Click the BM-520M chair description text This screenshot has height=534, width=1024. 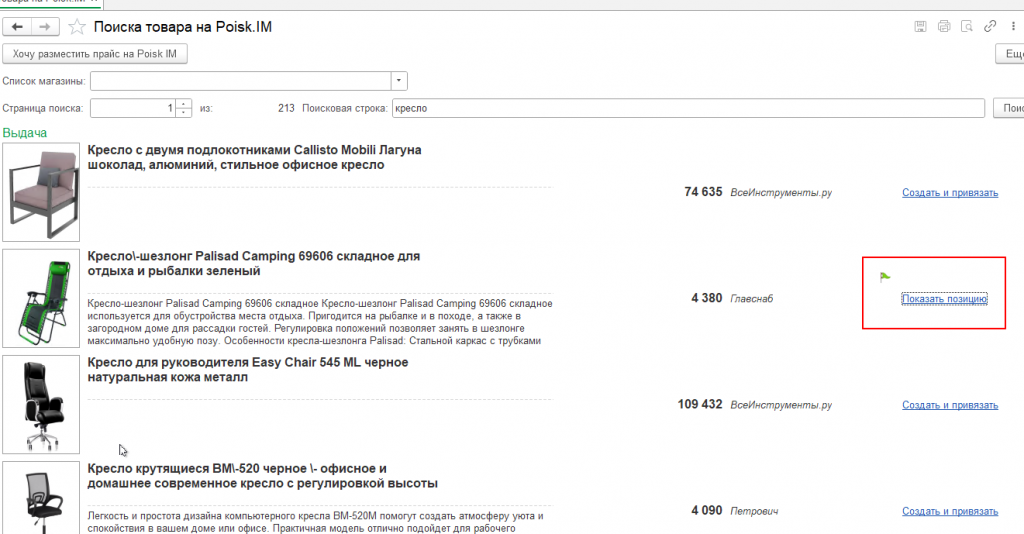point(315,522)
